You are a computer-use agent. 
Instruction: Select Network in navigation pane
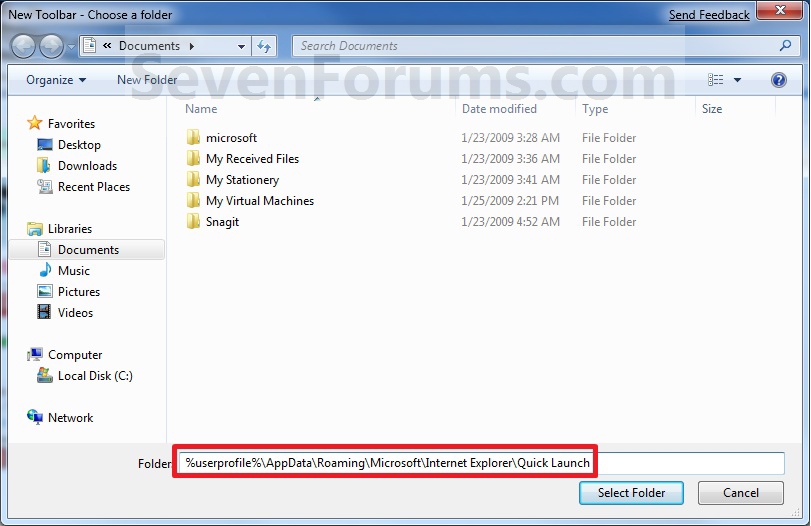tap(70, 417)
